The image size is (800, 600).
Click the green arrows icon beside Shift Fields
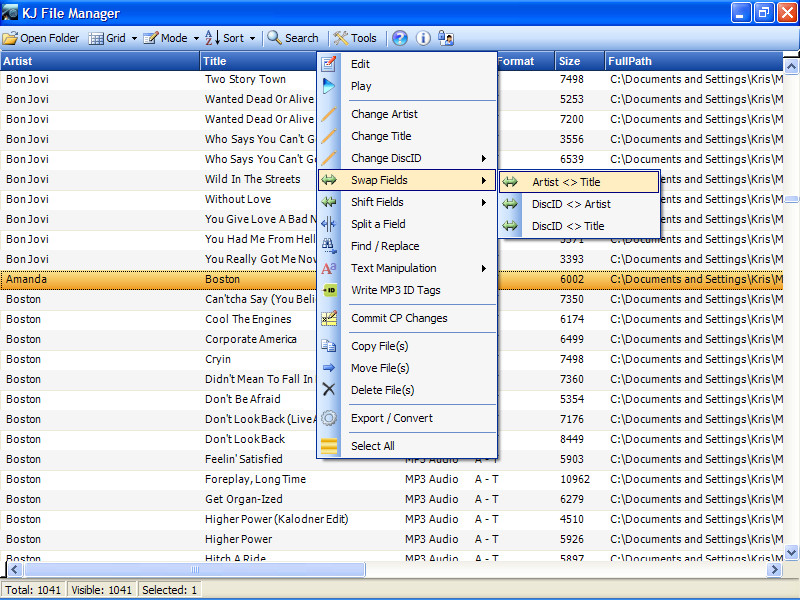[x=329, y=202]
